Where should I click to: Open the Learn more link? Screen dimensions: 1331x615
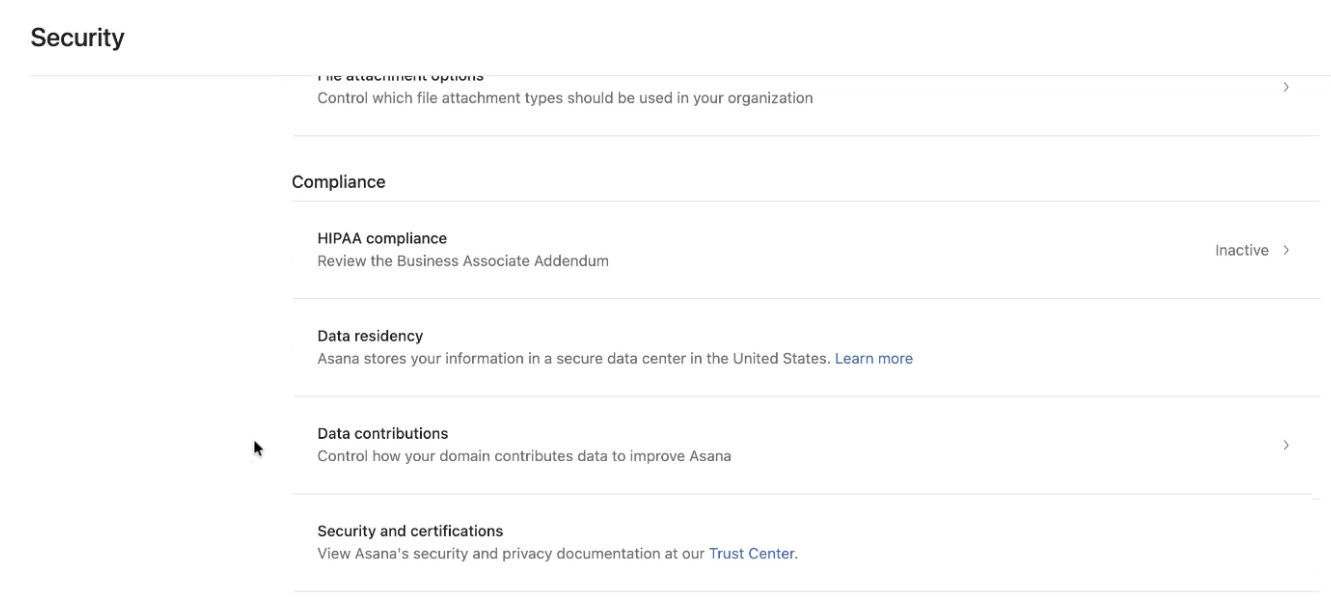(874, 358)
